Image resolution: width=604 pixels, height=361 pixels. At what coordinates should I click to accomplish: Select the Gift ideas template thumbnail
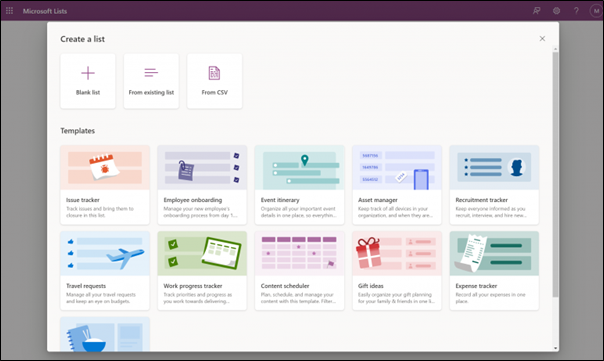coord(397,254)
